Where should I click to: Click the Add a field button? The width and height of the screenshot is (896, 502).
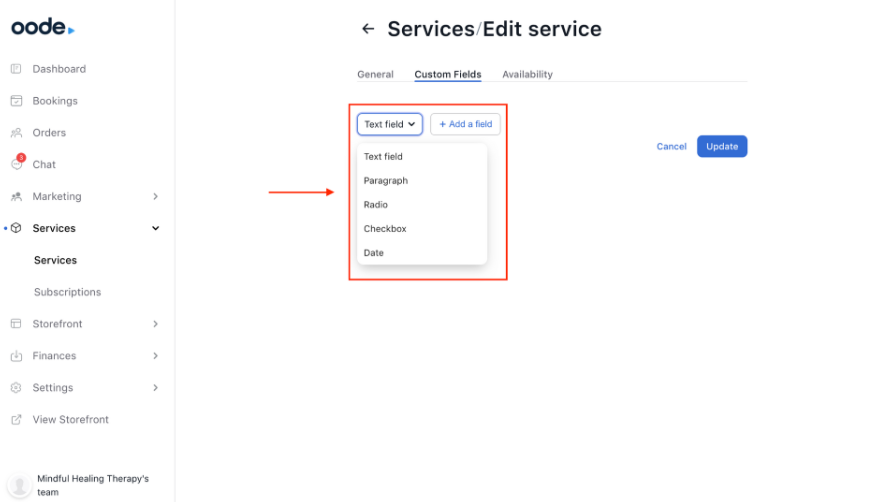(x=465, y=124)
